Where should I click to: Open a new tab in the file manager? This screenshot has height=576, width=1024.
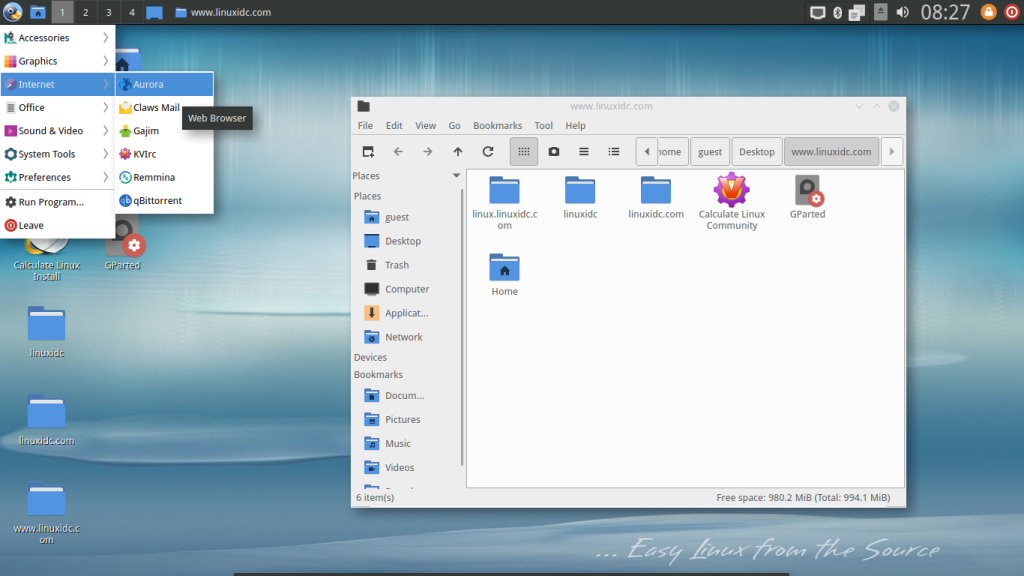(x=367, y=151)
